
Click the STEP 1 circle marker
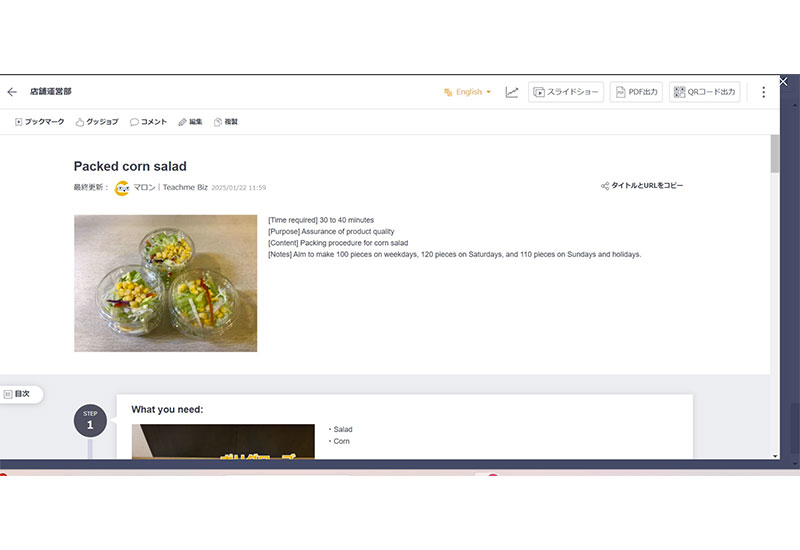(x=90, y=421)
